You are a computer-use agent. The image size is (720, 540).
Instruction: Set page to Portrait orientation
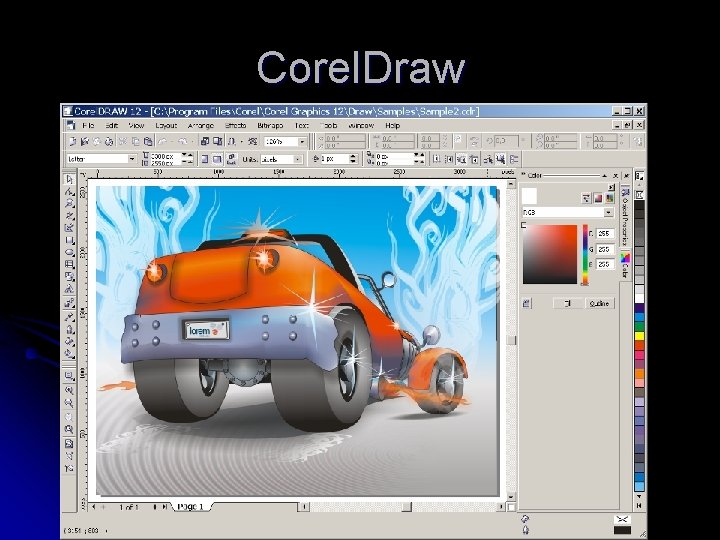click(x=205, y=159)
